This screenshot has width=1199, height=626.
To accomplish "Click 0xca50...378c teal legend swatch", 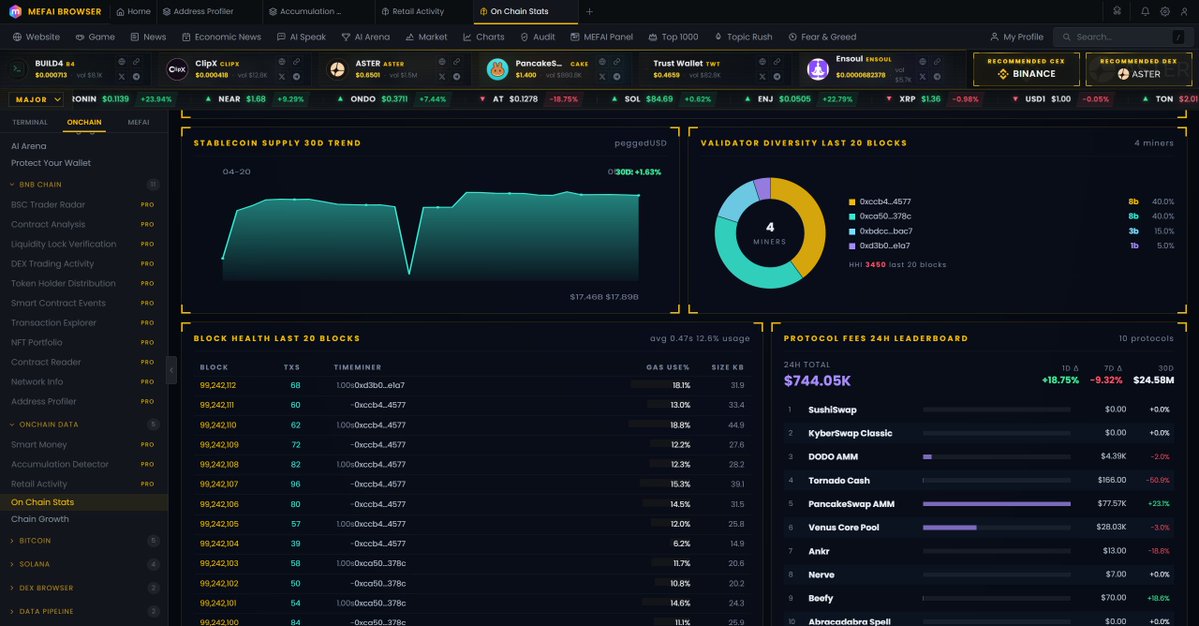I will [x=852, y=216].
